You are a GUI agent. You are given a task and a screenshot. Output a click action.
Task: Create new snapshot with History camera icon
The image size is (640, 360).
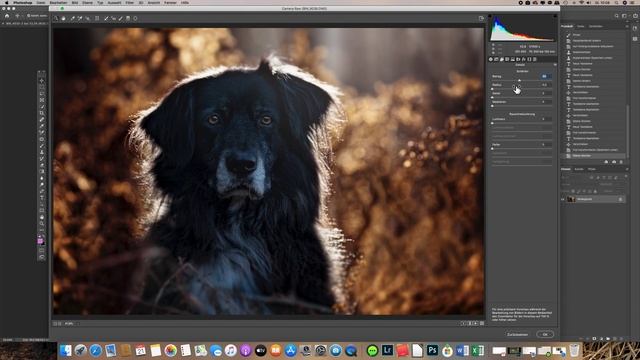tap(614, 162)
